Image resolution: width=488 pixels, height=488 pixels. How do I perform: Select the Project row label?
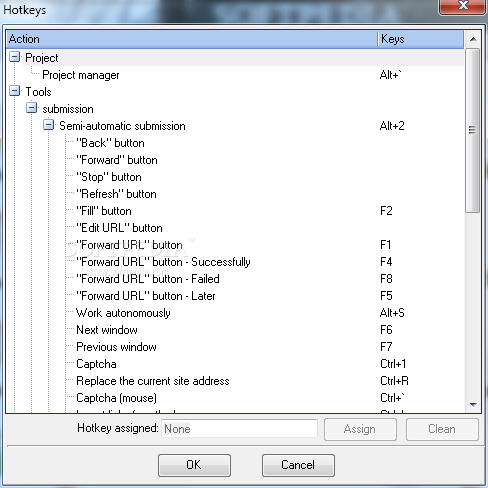[42, 58]
